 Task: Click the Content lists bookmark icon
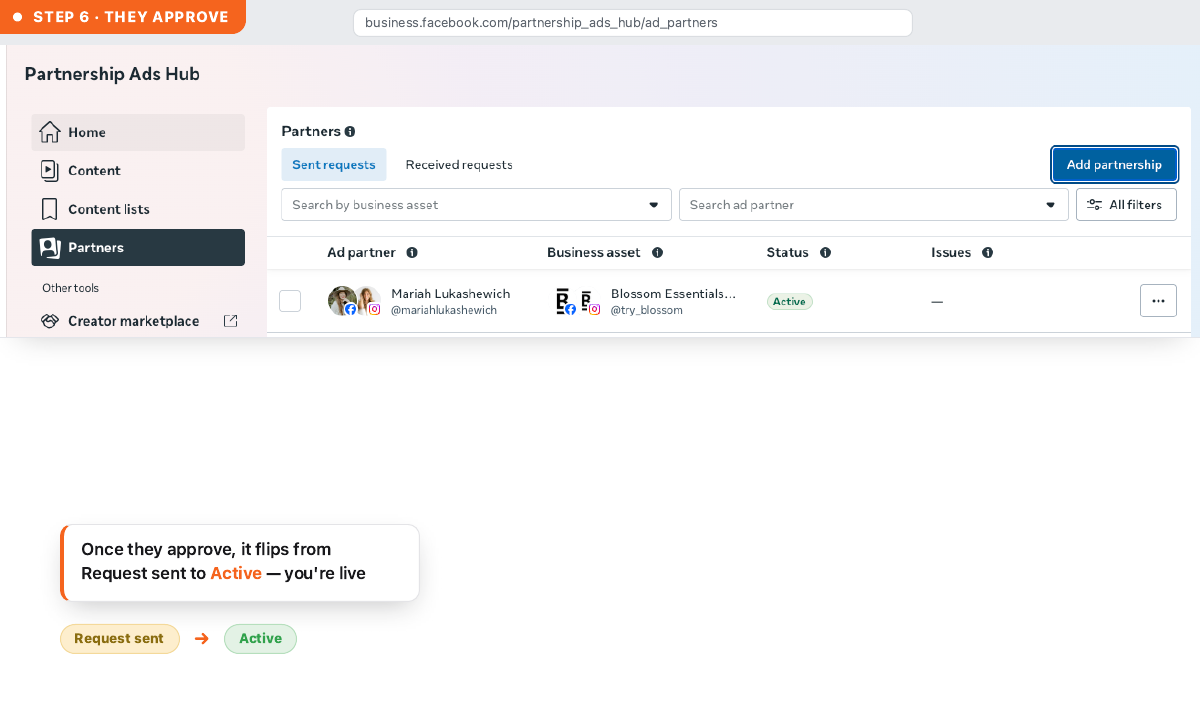click(x=49, y=209)
